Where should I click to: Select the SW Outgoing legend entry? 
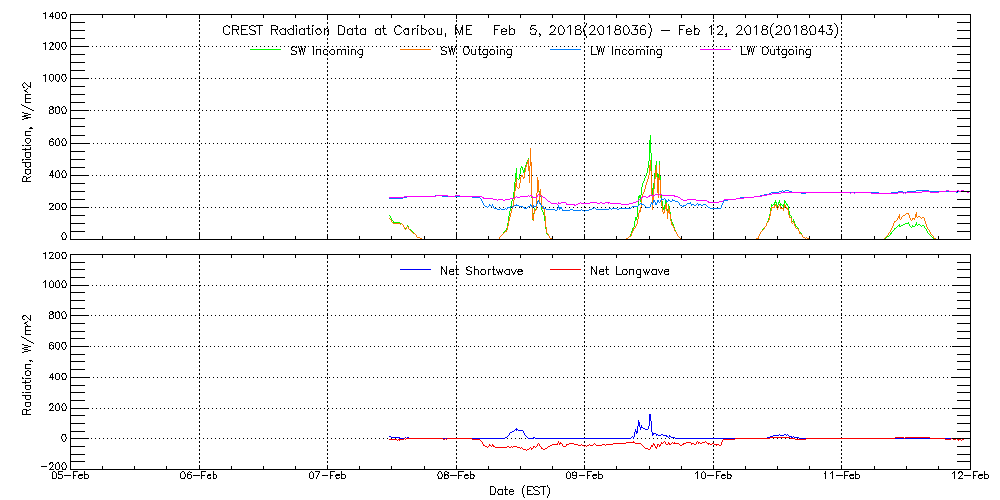tap(476, 52)
